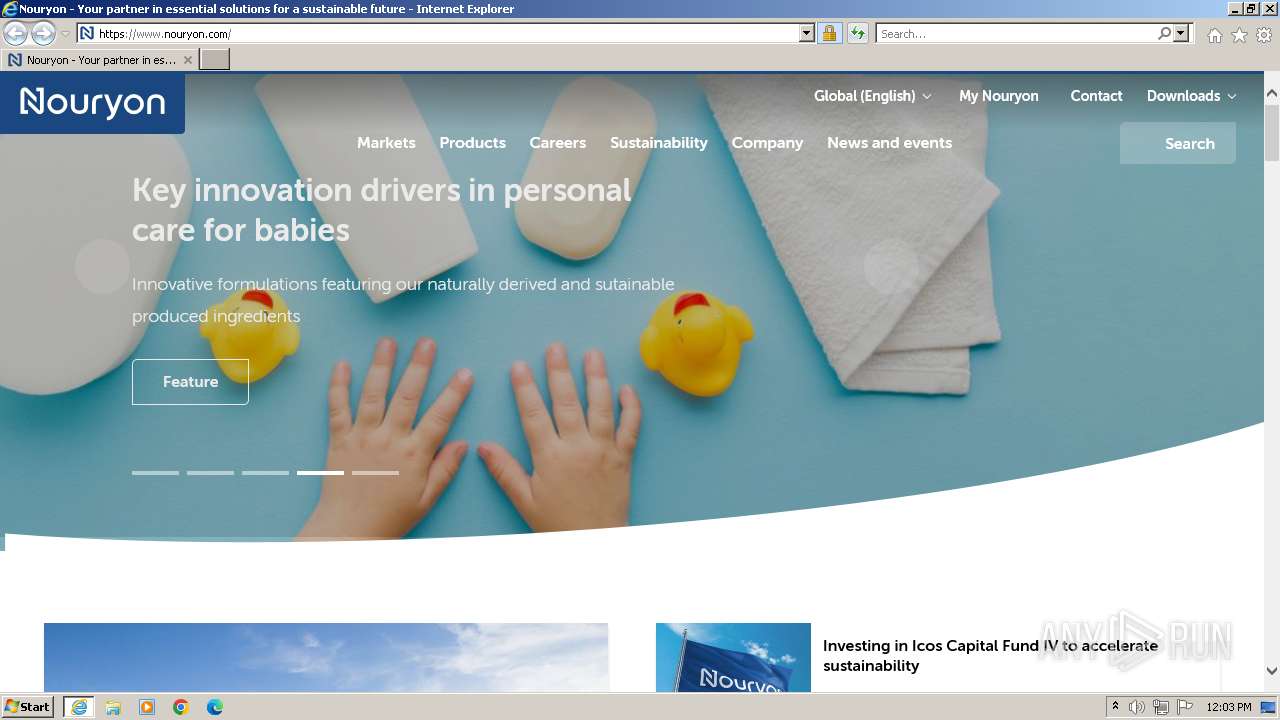
Task: Click the Nouryon flag news thumbnail
Action: tap(733, 658)
